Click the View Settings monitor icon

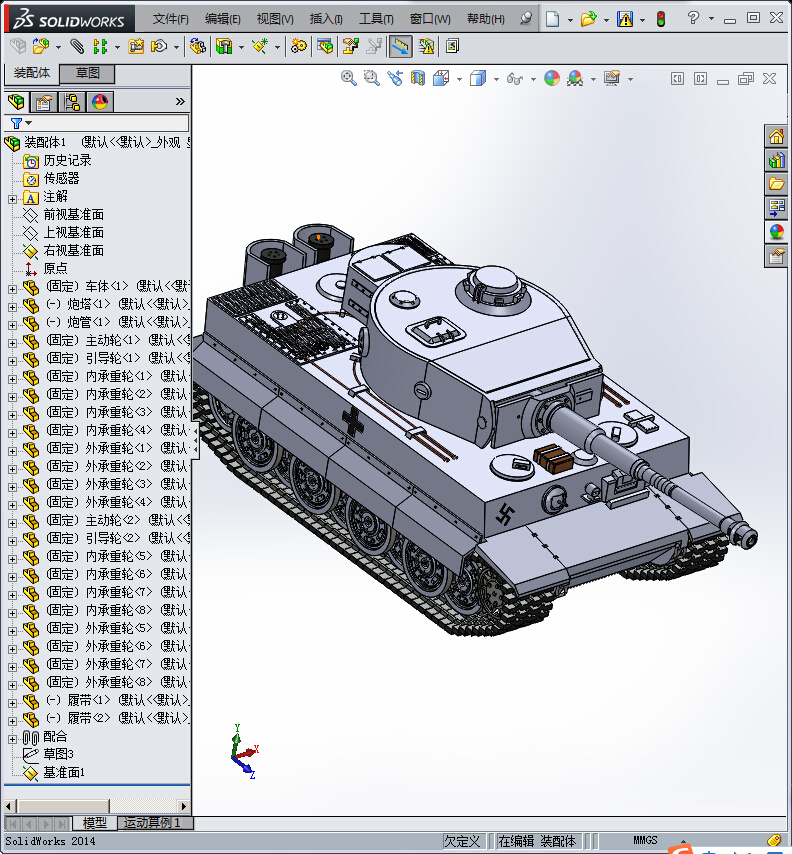pyautogui.click(x=612, y=78)
